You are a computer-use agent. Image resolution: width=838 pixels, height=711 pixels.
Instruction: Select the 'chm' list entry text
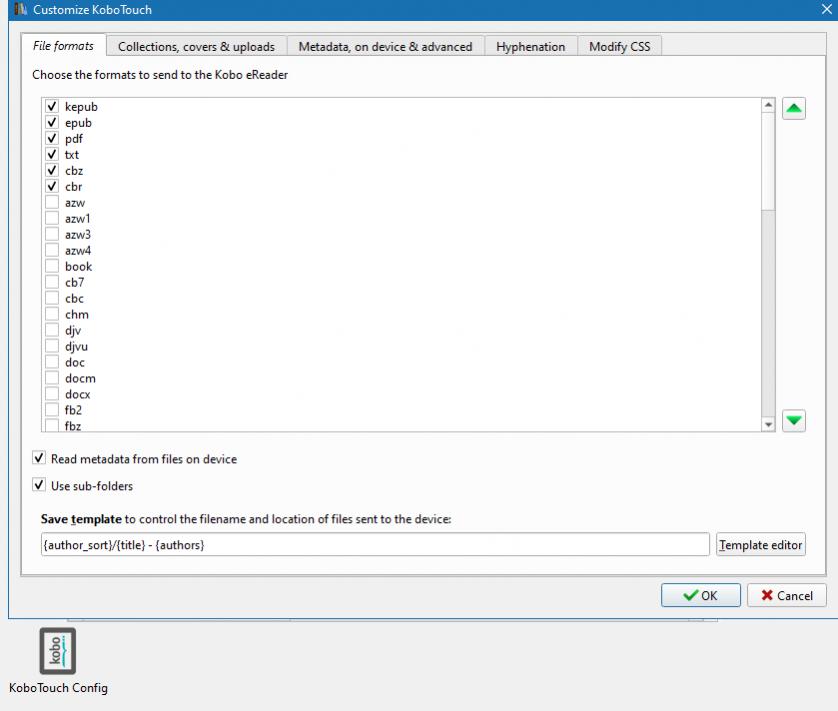77,314
